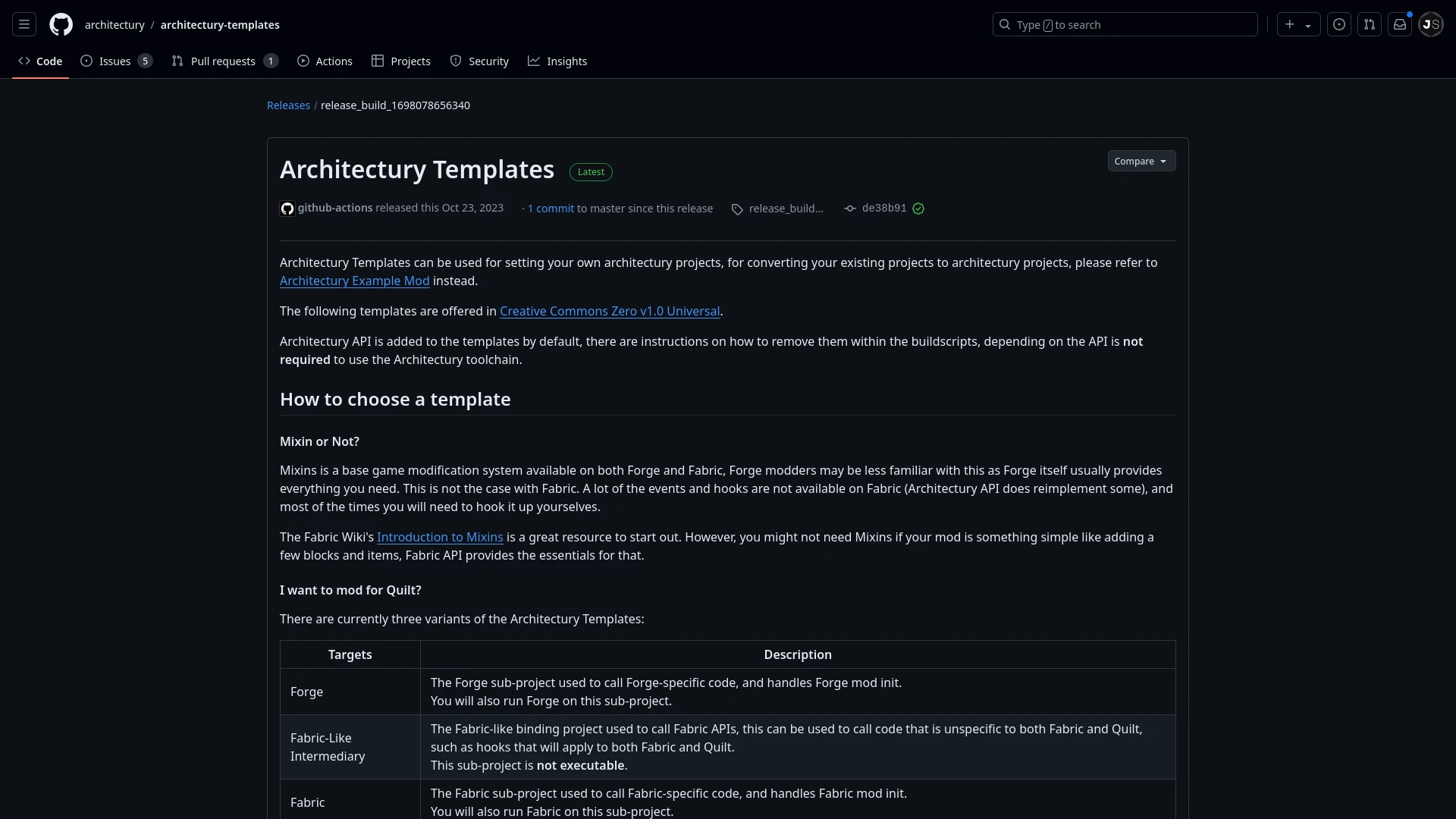This screenshot has height=819, width=1456.
Task: Open the issues shortcut icon in header
Action: pos(1339,24)
